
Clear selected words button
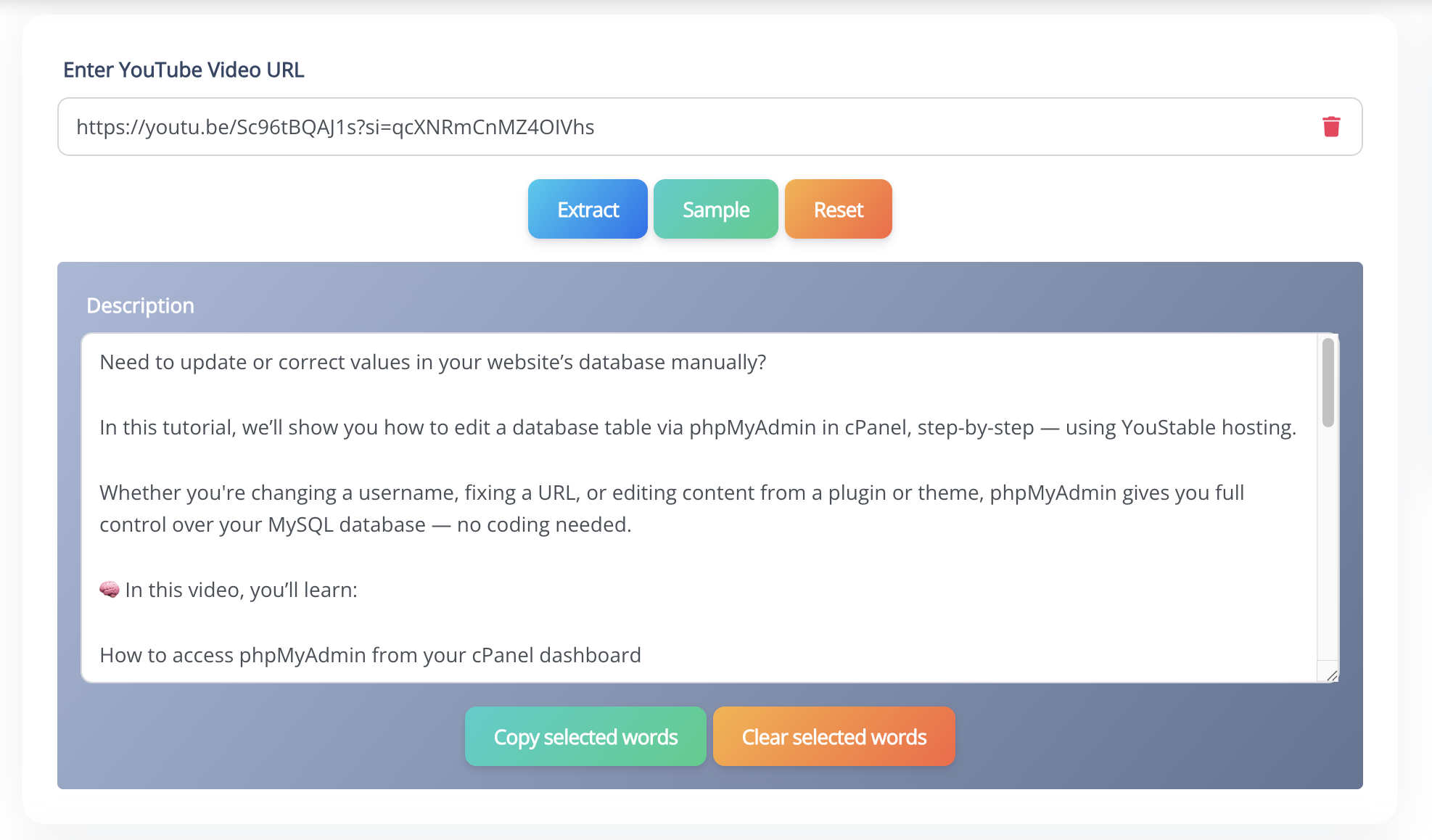tap(834, 737)
